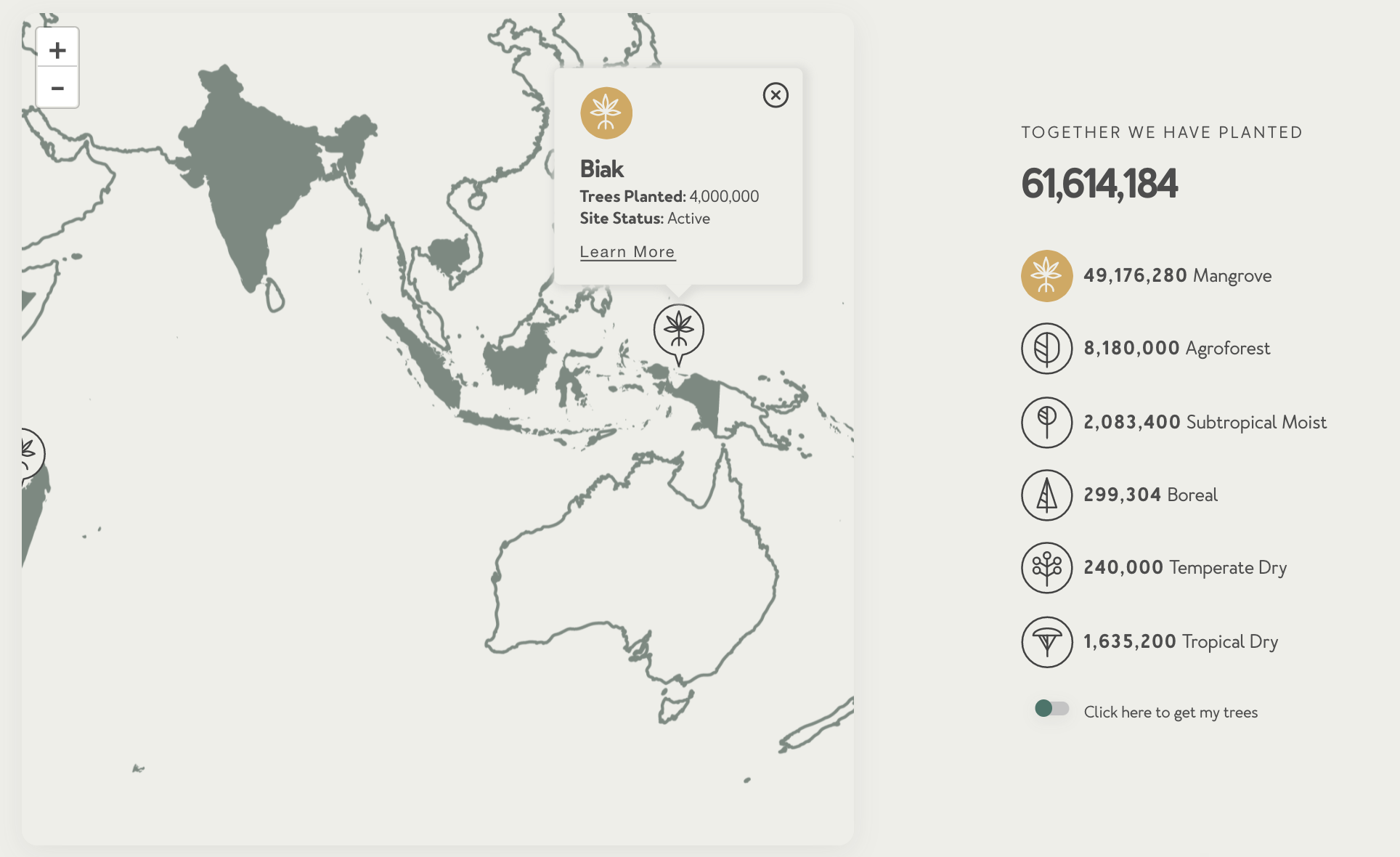Image resolution: width=1400 pixels, height=857 pixels.
Task: Click the Mangrove category icon
Action: pos(1046,276)
